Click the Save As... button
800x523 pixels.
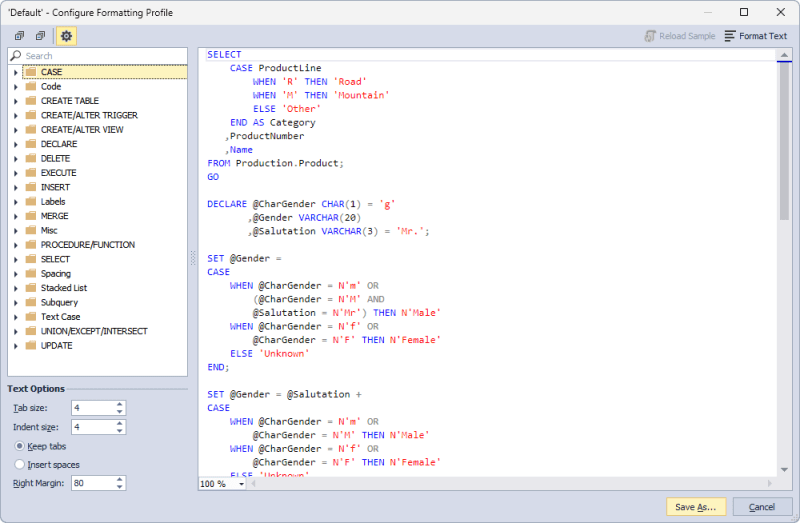pos(696,507)
